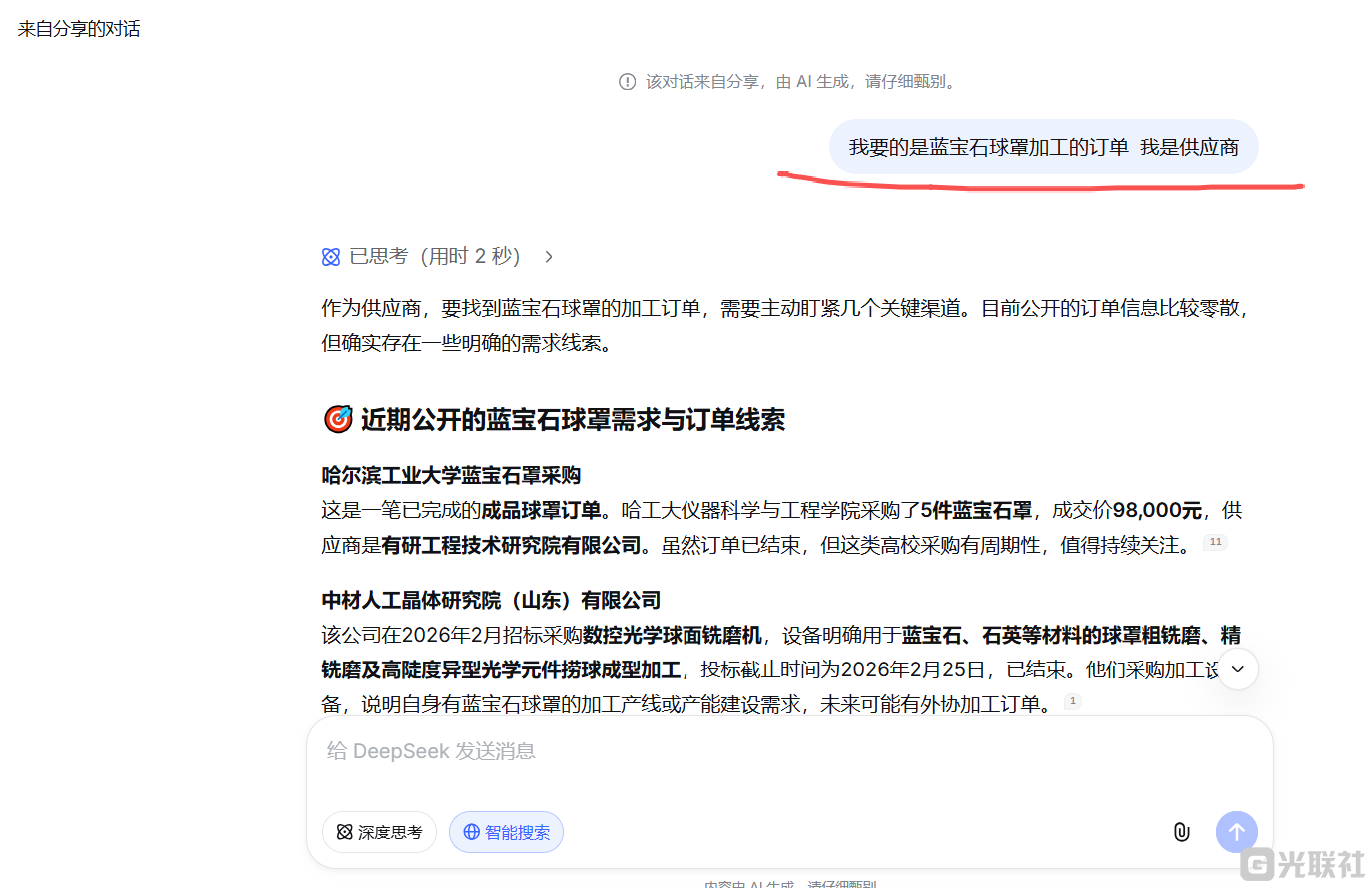Expand the 已思考 thinking details chevron

pyautogui.click(x=549, y=257)
